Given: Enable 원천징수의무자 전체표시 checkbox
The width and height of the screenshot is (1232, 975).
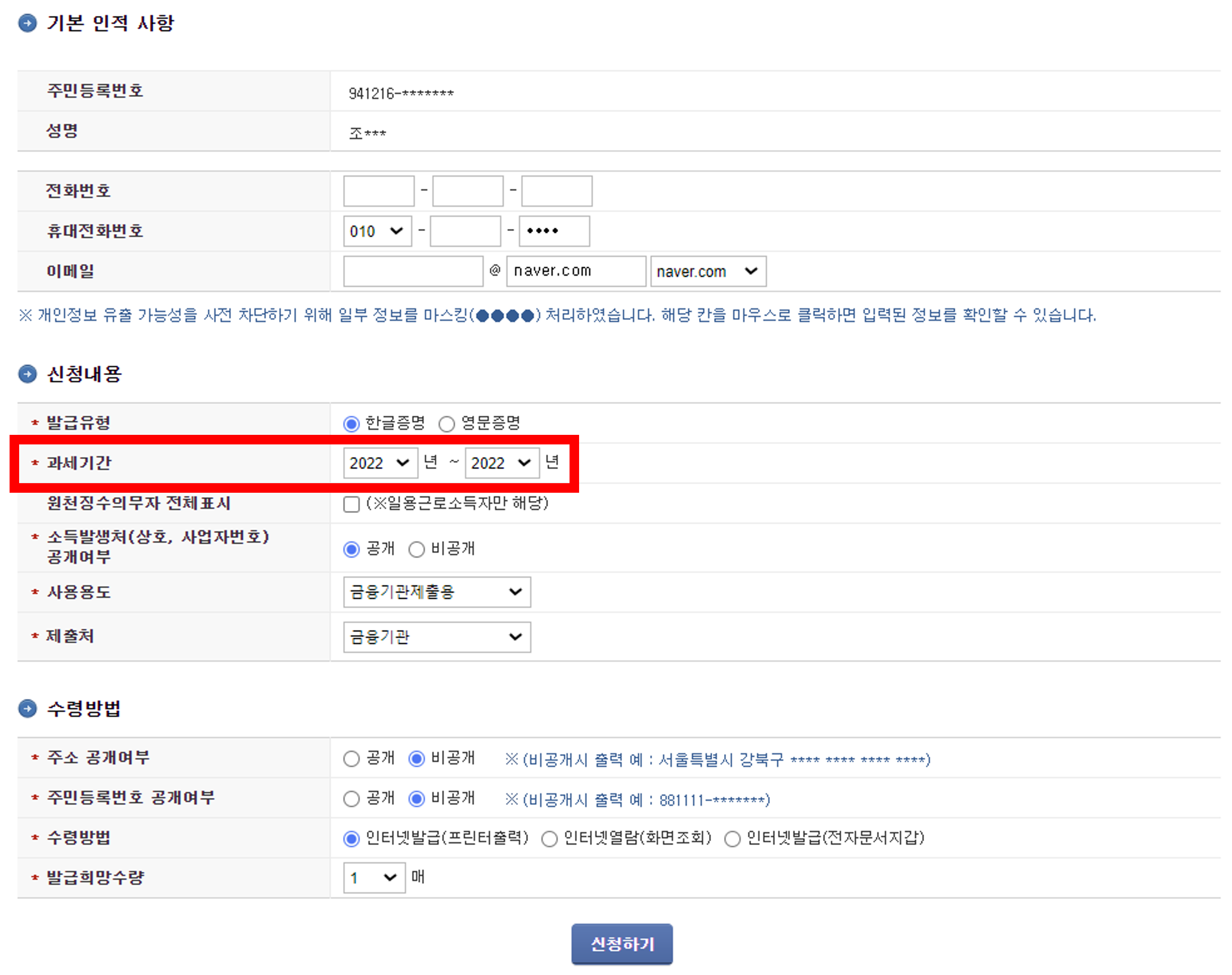Looking at the screenshot, I should click(x=351, y=504).
